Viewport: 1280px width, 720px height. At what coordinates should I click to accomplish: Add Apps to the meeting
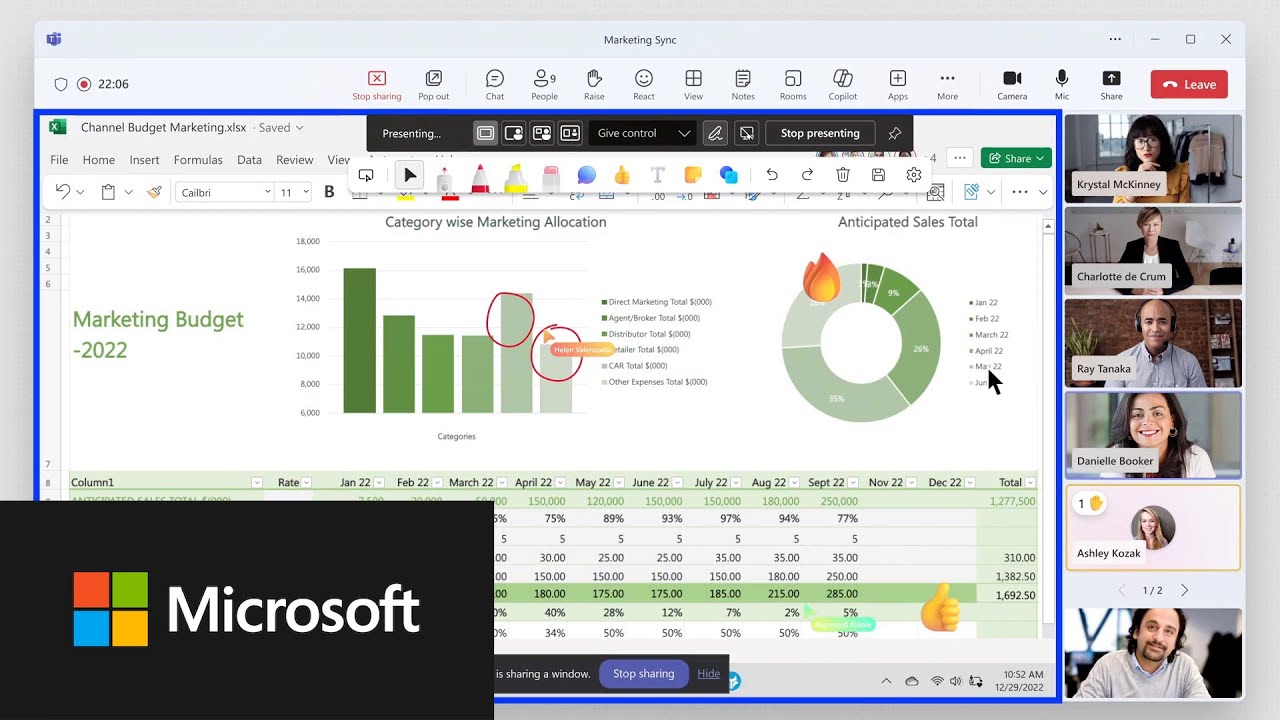[898, 85]
